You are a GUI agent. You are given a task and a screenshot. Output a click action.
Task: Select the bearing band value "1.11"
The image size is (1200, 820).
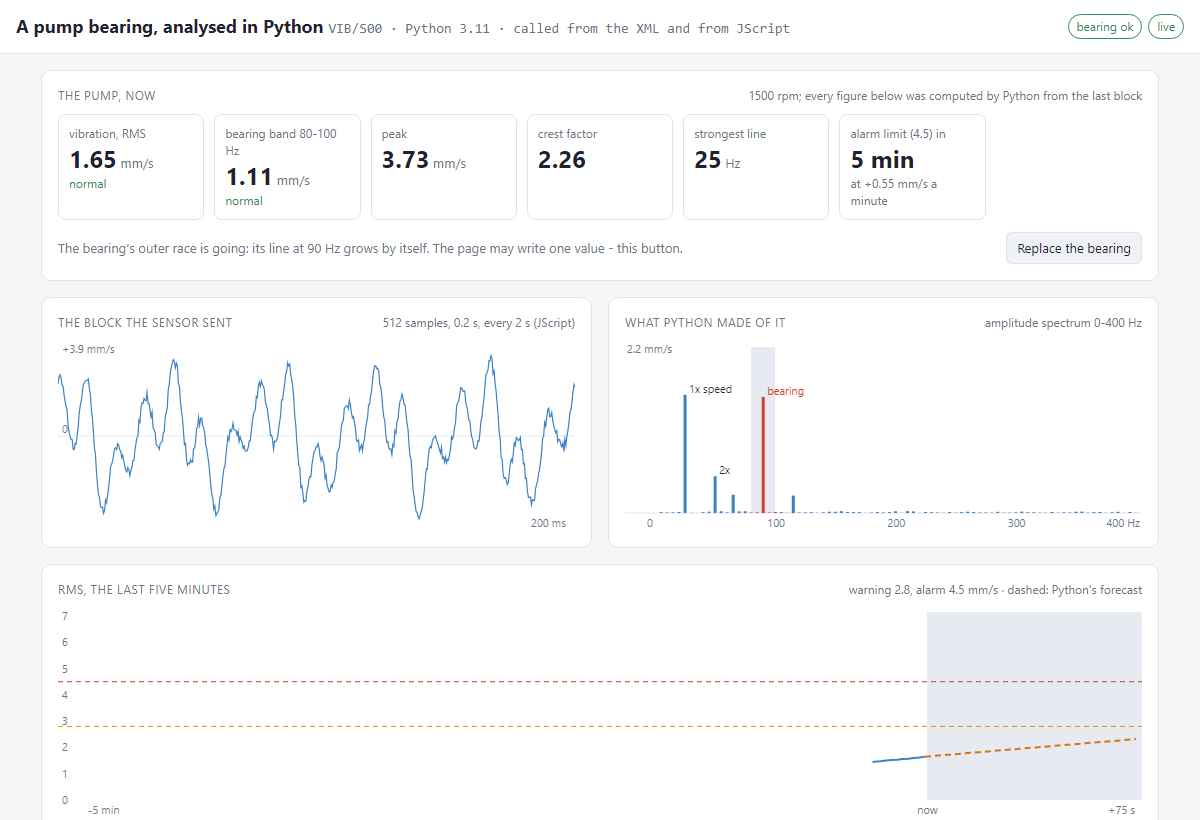[x=249, y=177]
